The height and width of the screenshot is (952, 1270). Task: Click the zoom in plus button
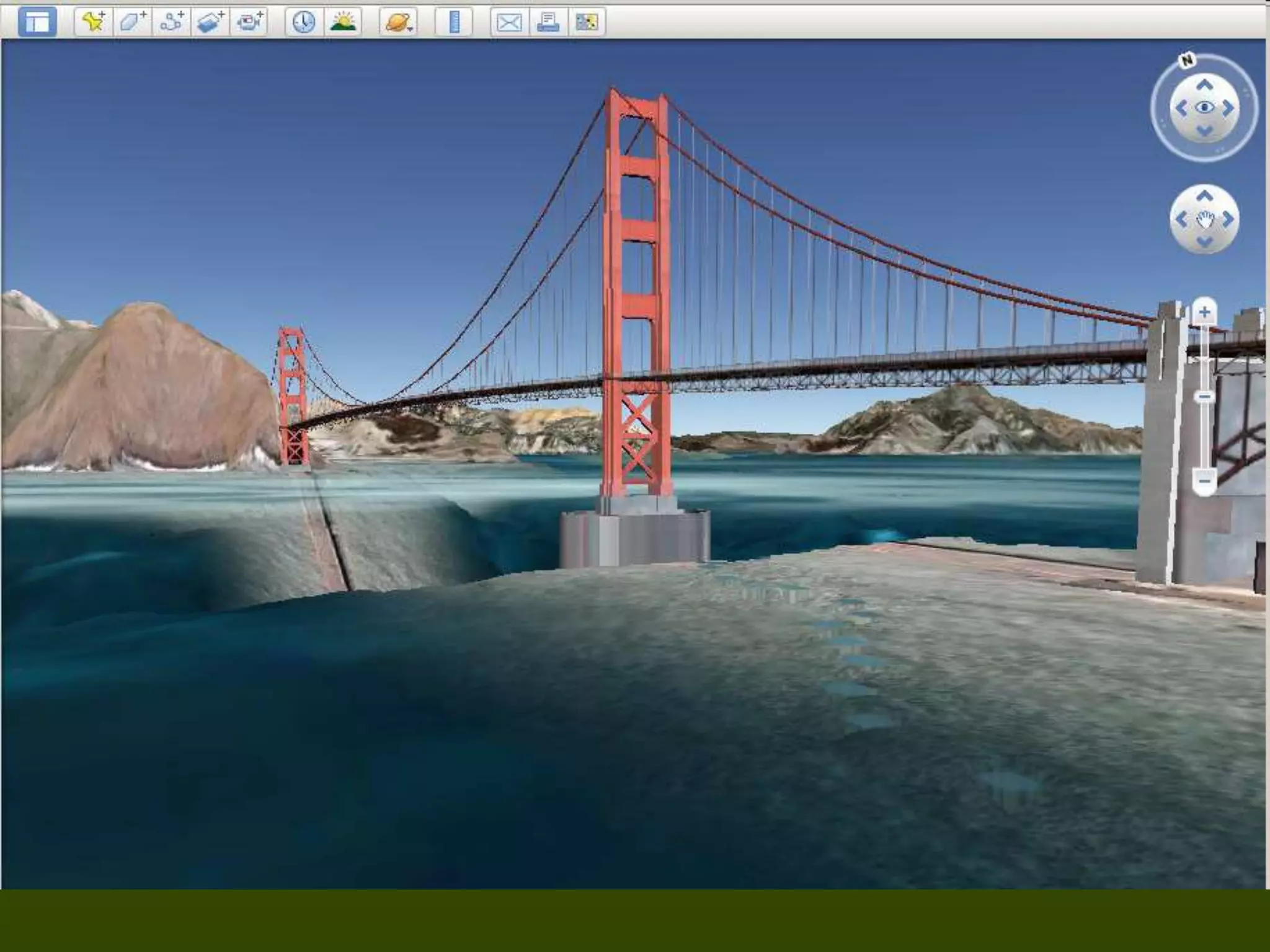click(x=1204, y=312)
